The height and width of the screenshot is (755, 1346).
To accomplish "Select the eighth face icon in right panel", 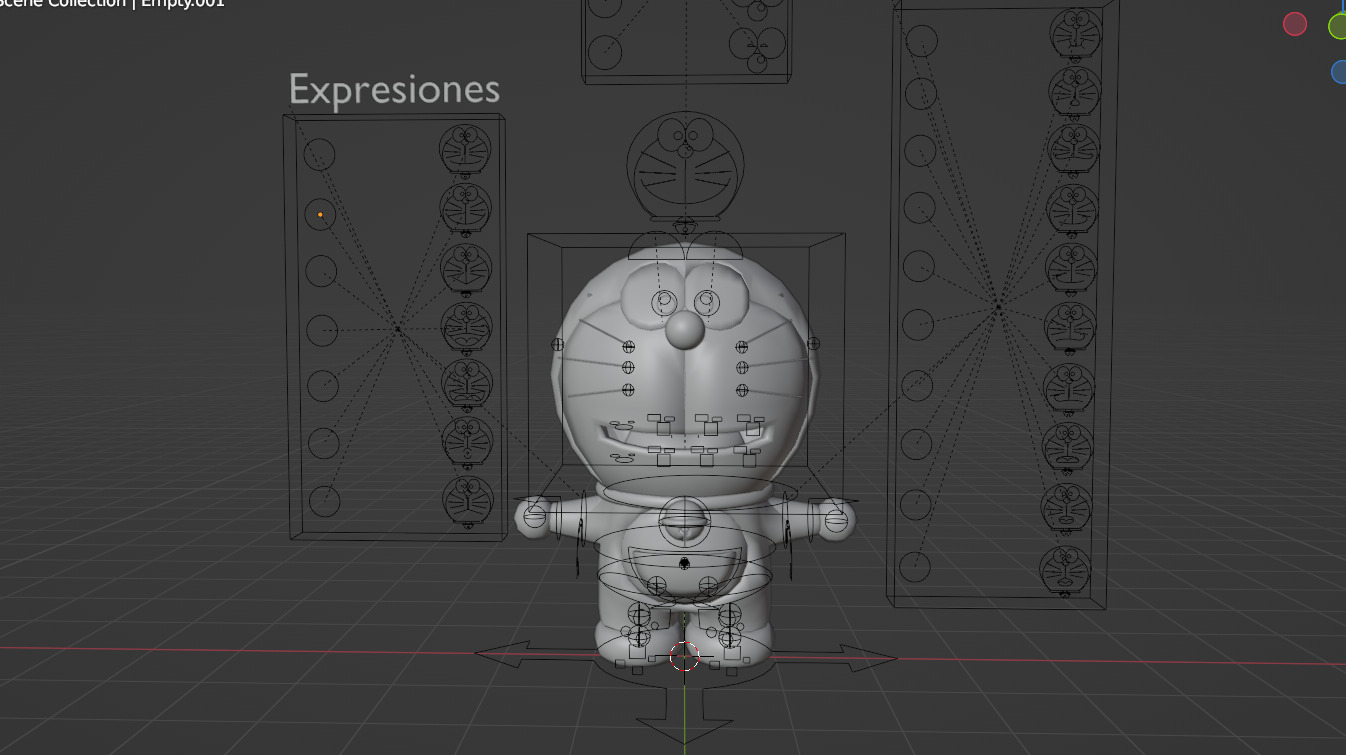I will click(x=1069, y=448).
